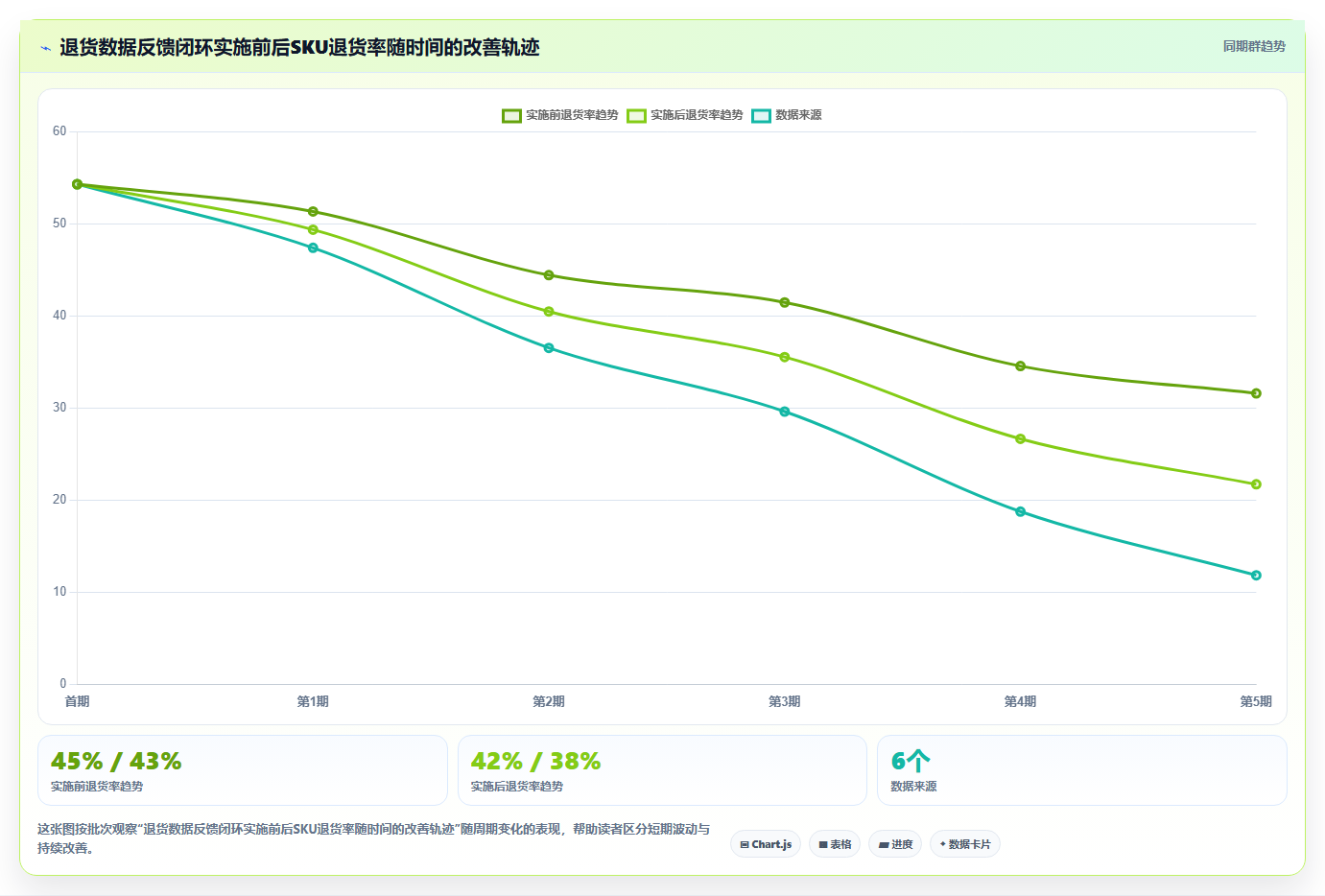Select the teal line point at 第5期
This screenshot has height=896, width=1325.
click(x=1256, y=576)
